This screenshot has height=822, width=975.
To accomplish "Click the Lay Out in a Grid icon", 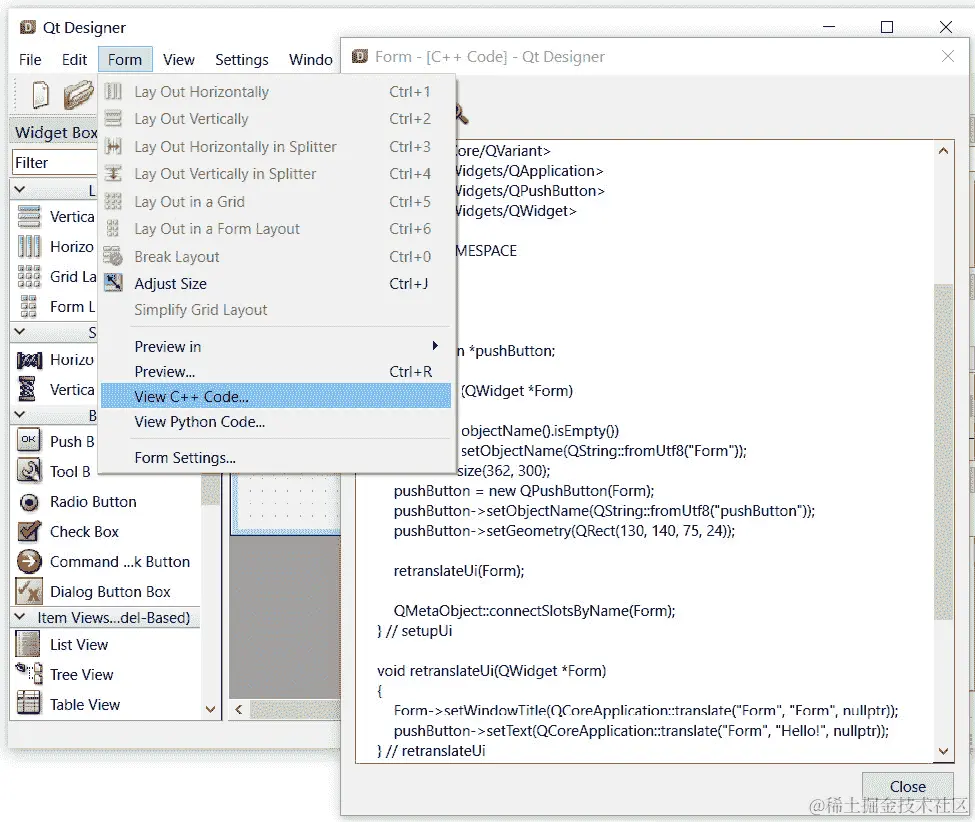I will [x=113, y=201].
